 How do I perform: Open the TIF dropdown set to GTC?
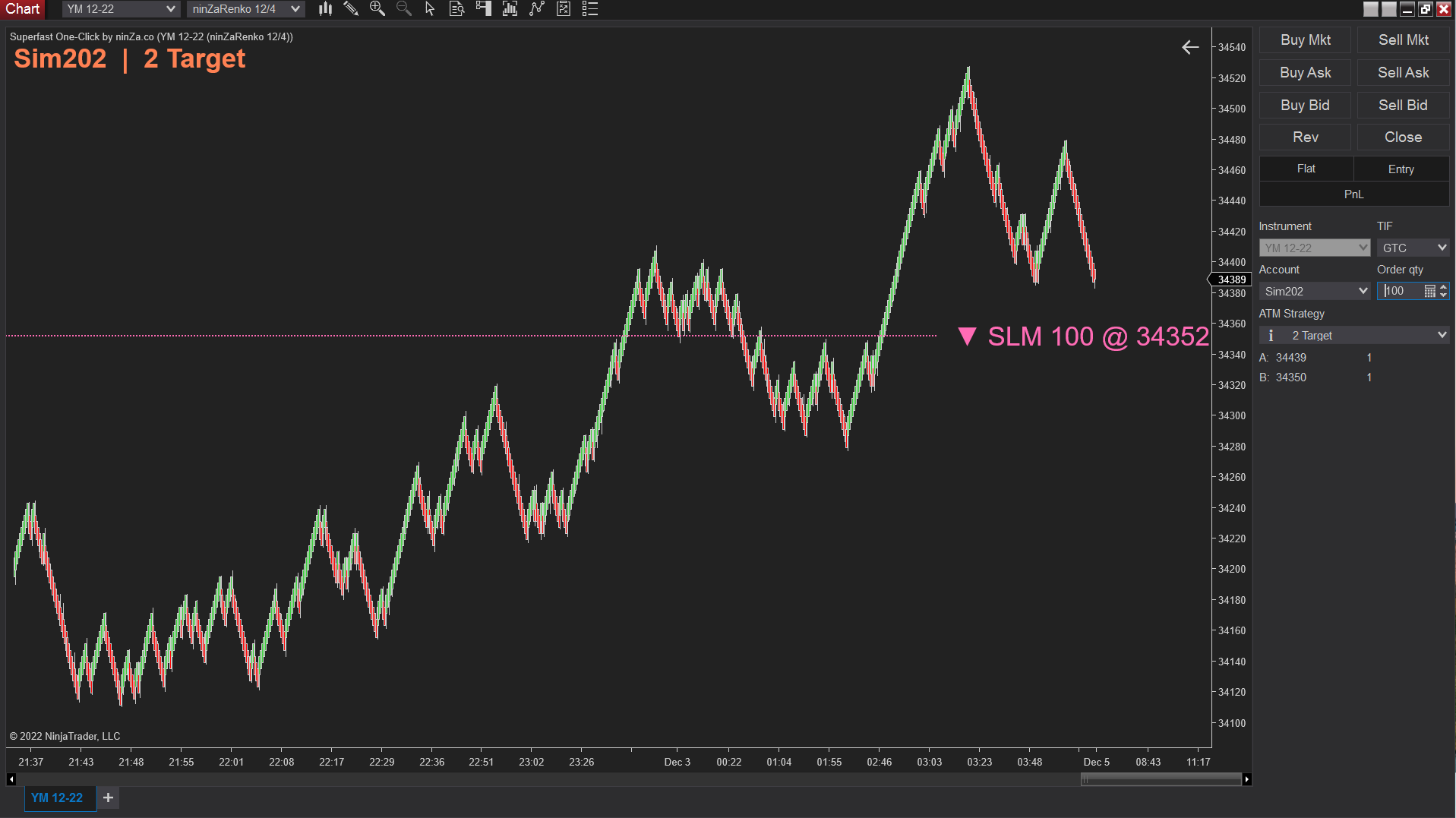click(1412, 247)
